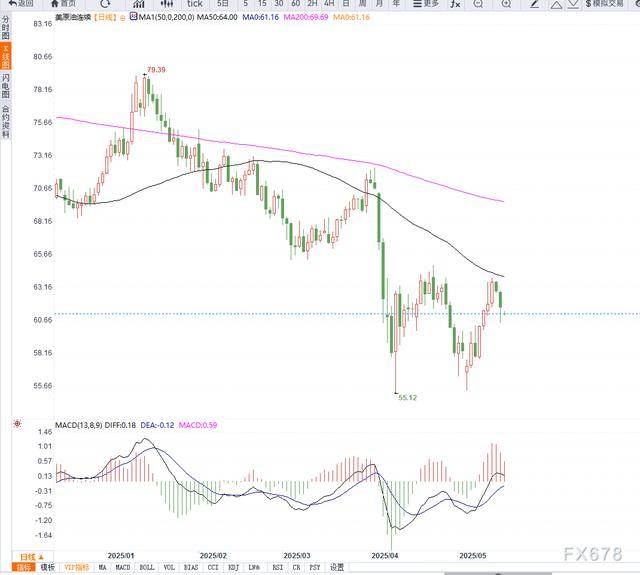Screen dimensions: 640x575
Task: Select the 年 yearly timeframe
Action: (x=396, y=3)
